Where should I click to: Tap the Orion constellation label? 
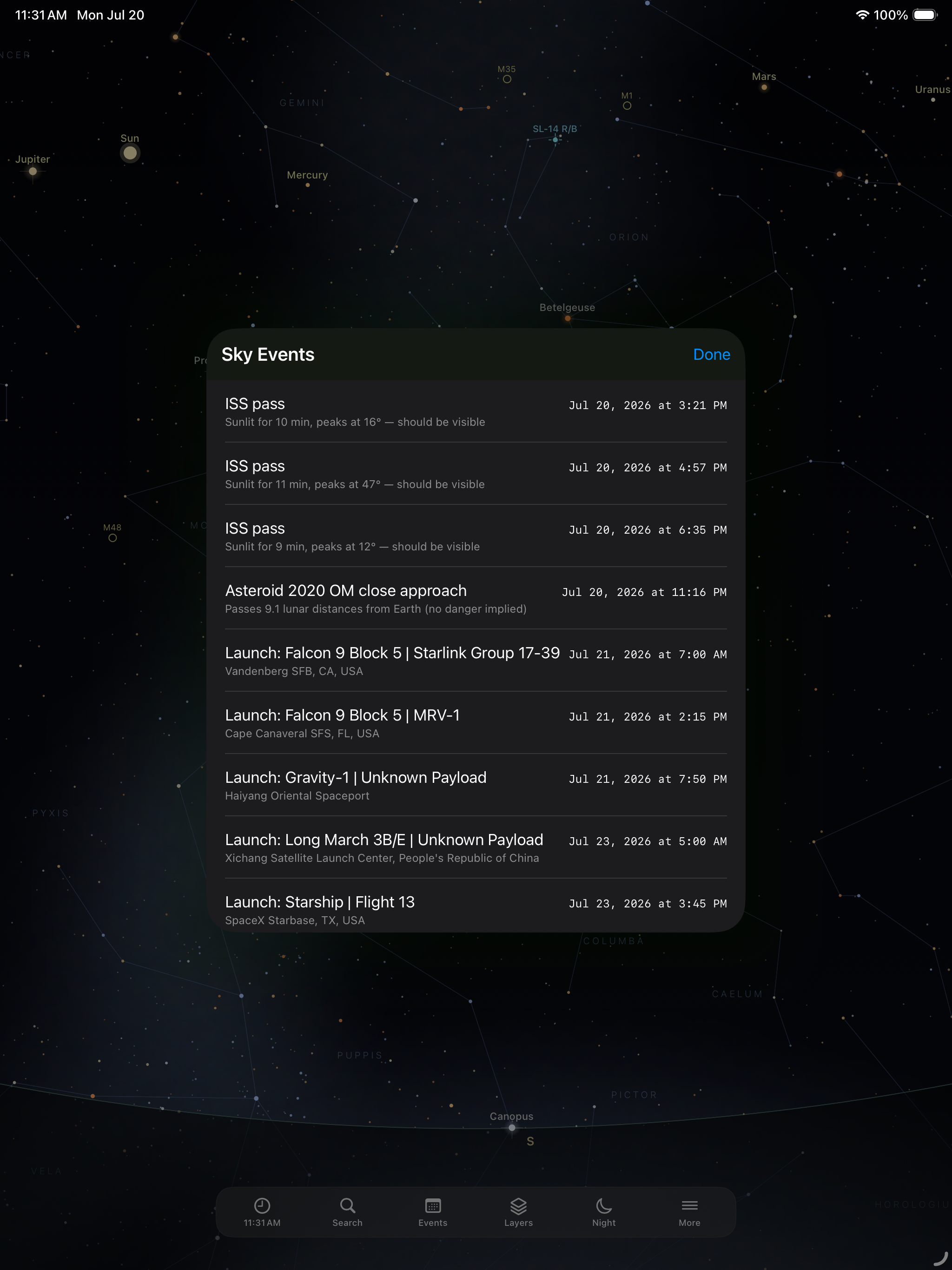click(629, 237)
